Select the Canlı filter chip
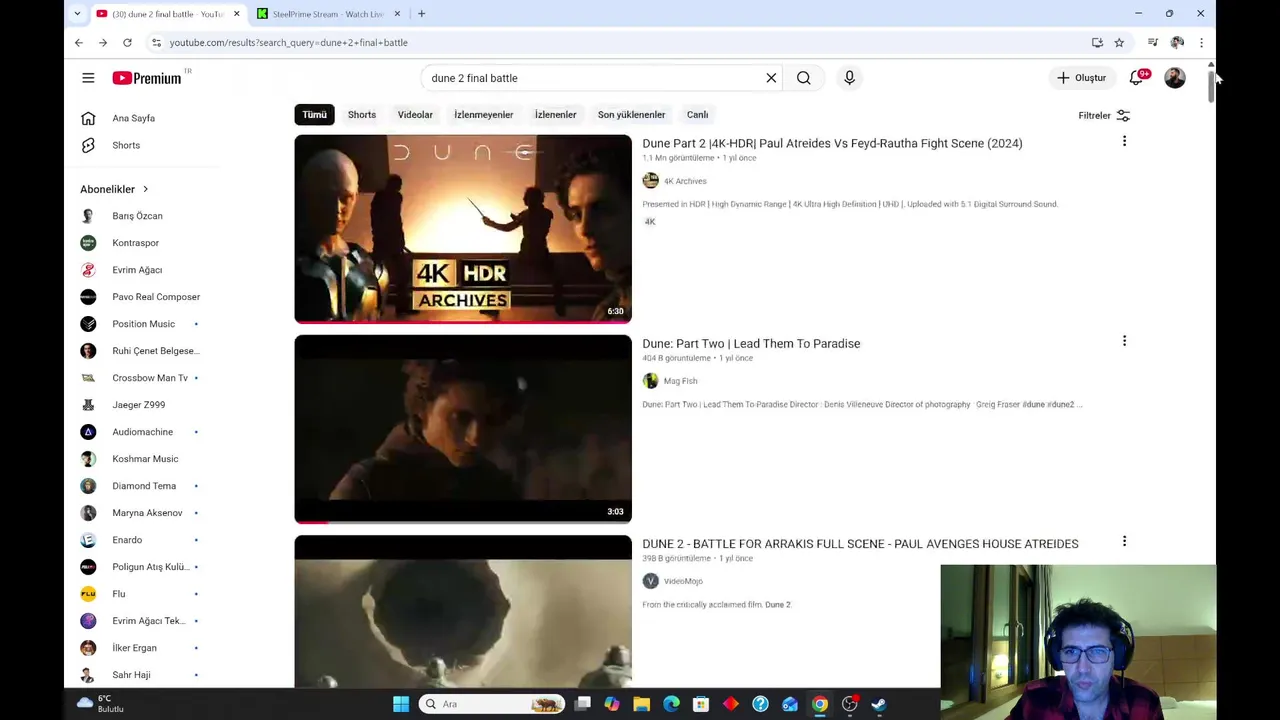The image size is (1280, 720). pos(697,115)
